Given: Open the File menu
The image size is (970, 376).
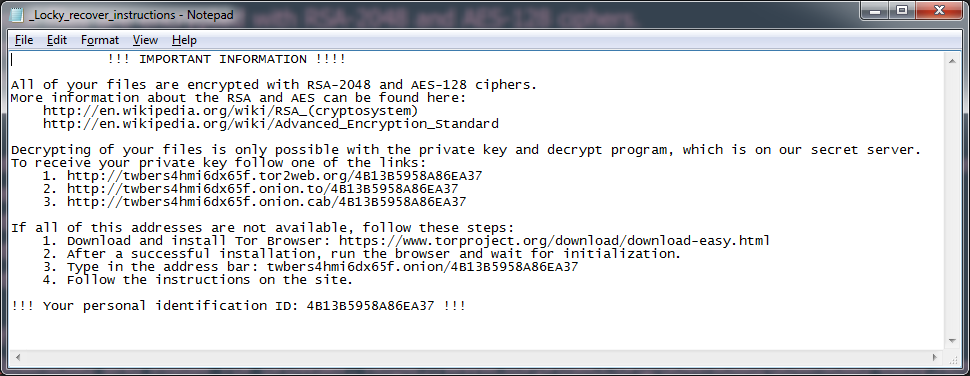Looking at the screenshot, I should (24, 40).
